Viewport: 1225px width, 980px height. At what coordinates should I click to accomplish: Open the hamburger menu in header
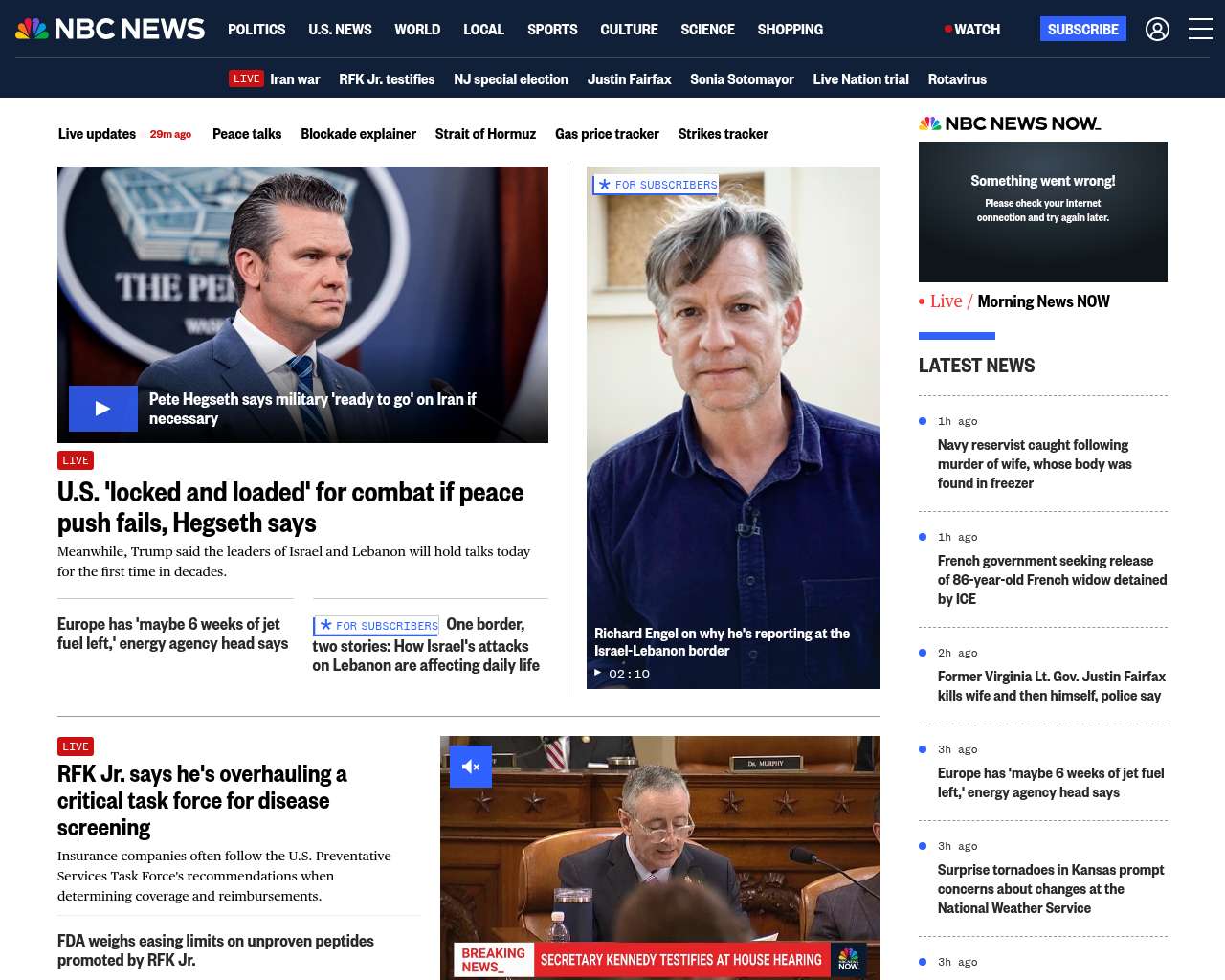coord(1200,30)
